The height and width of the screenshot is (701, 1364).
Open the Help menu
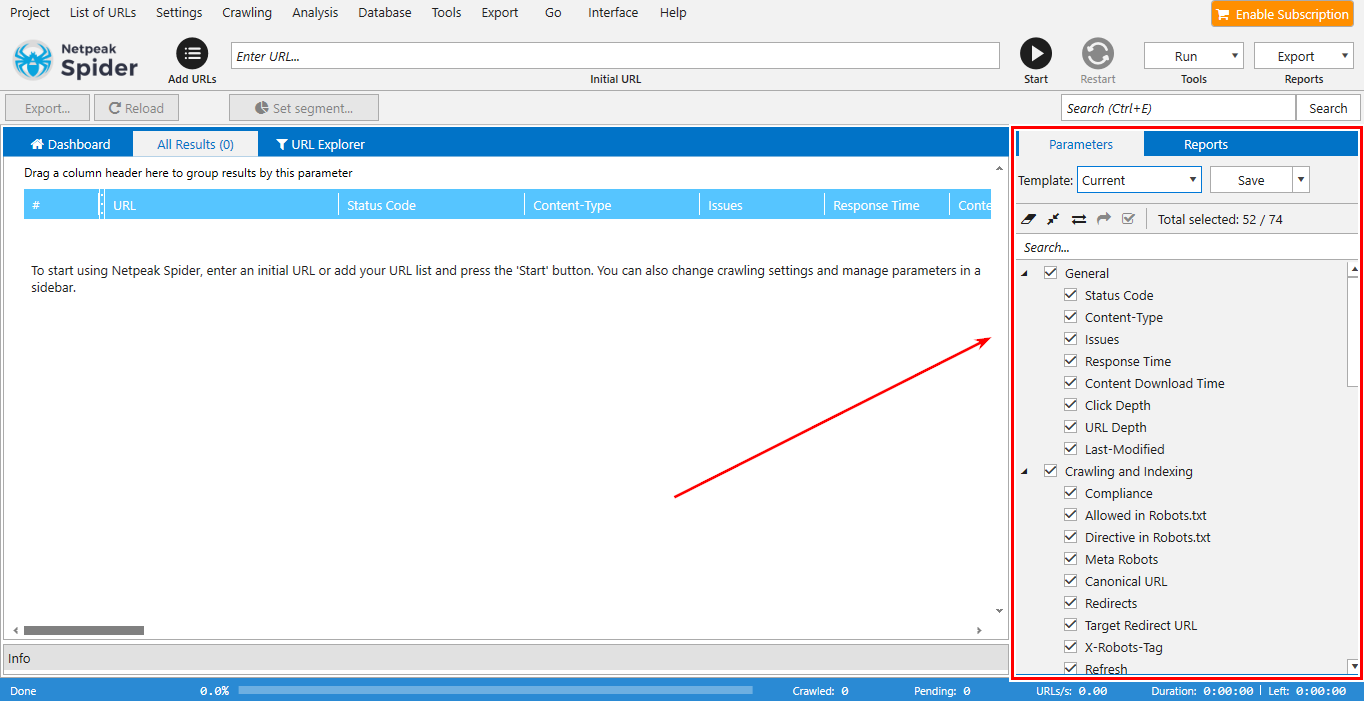673,13
